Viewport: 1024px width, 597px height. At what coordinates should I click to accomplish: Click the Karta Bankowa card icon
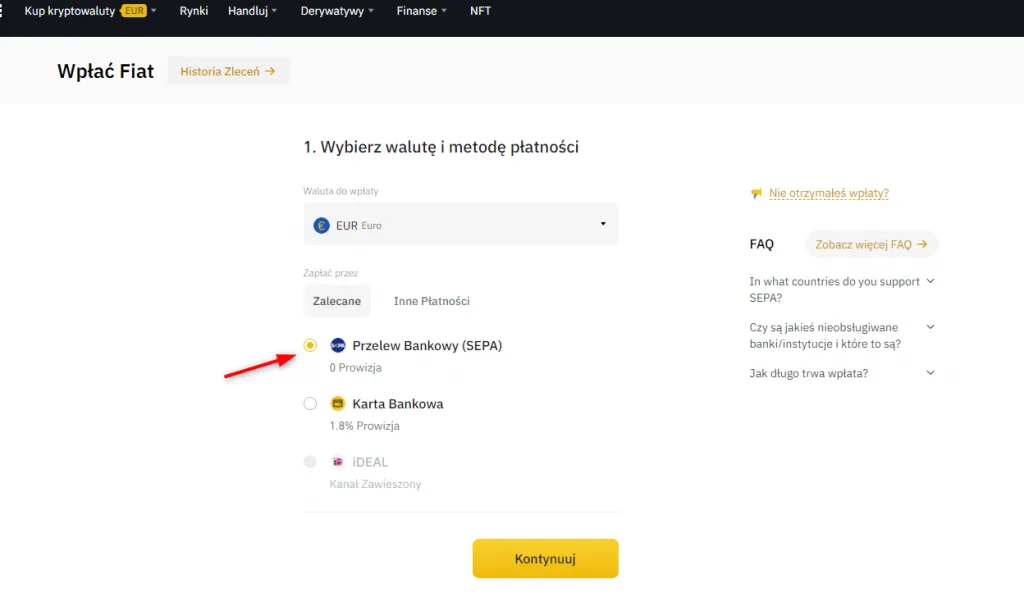[x=338, y=404]
